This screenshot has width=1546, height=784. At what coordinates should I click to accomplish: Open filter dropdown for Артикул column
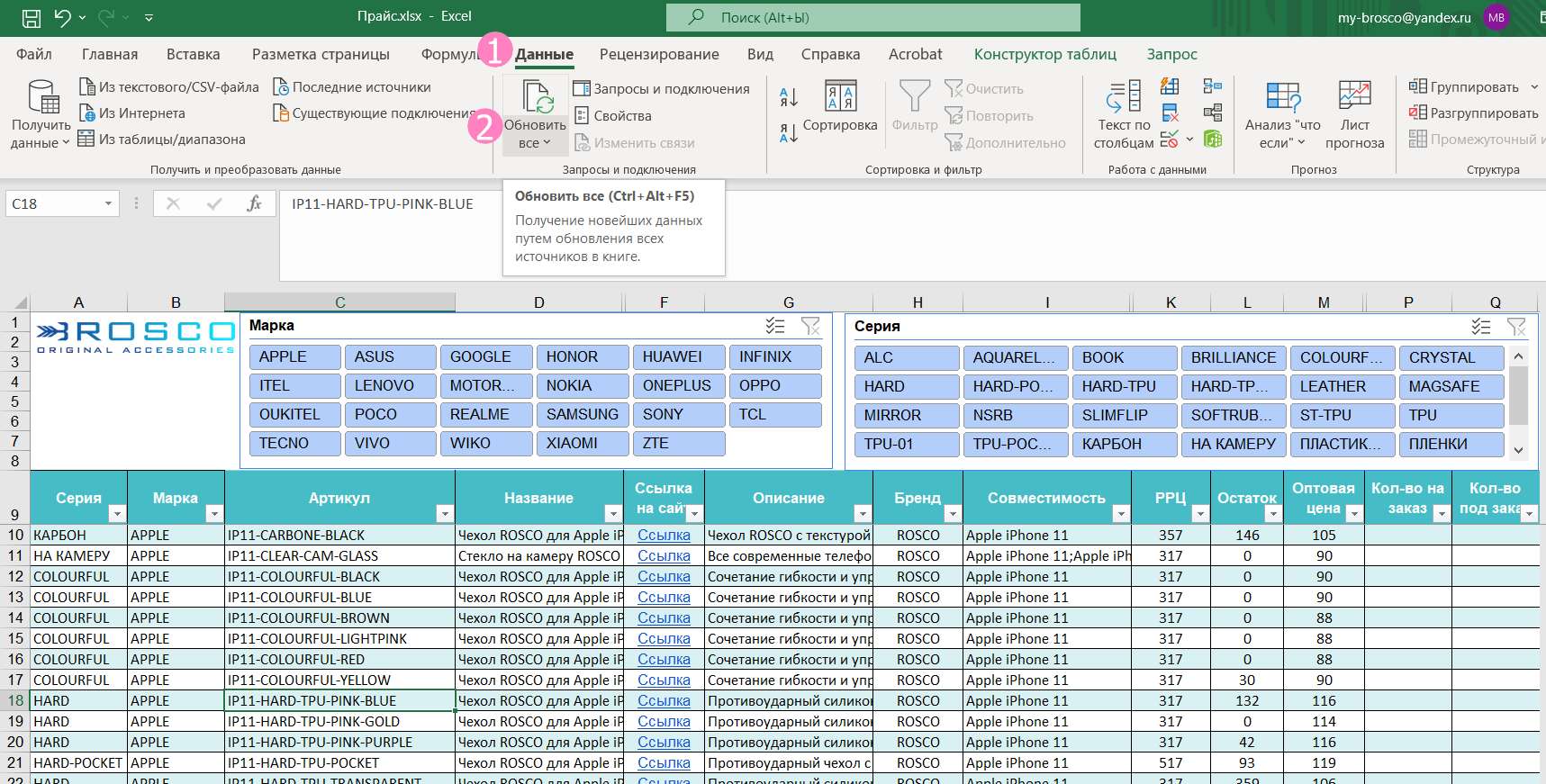point(444,513)
